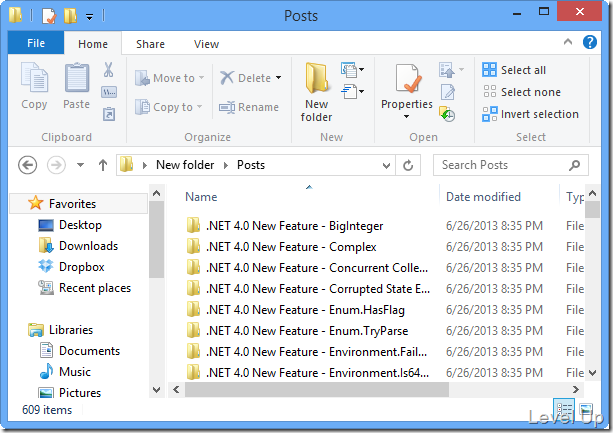This screenshot has width=613, height=433.
Task: Switch to the Share tab
Action: [x=150, y=44]
